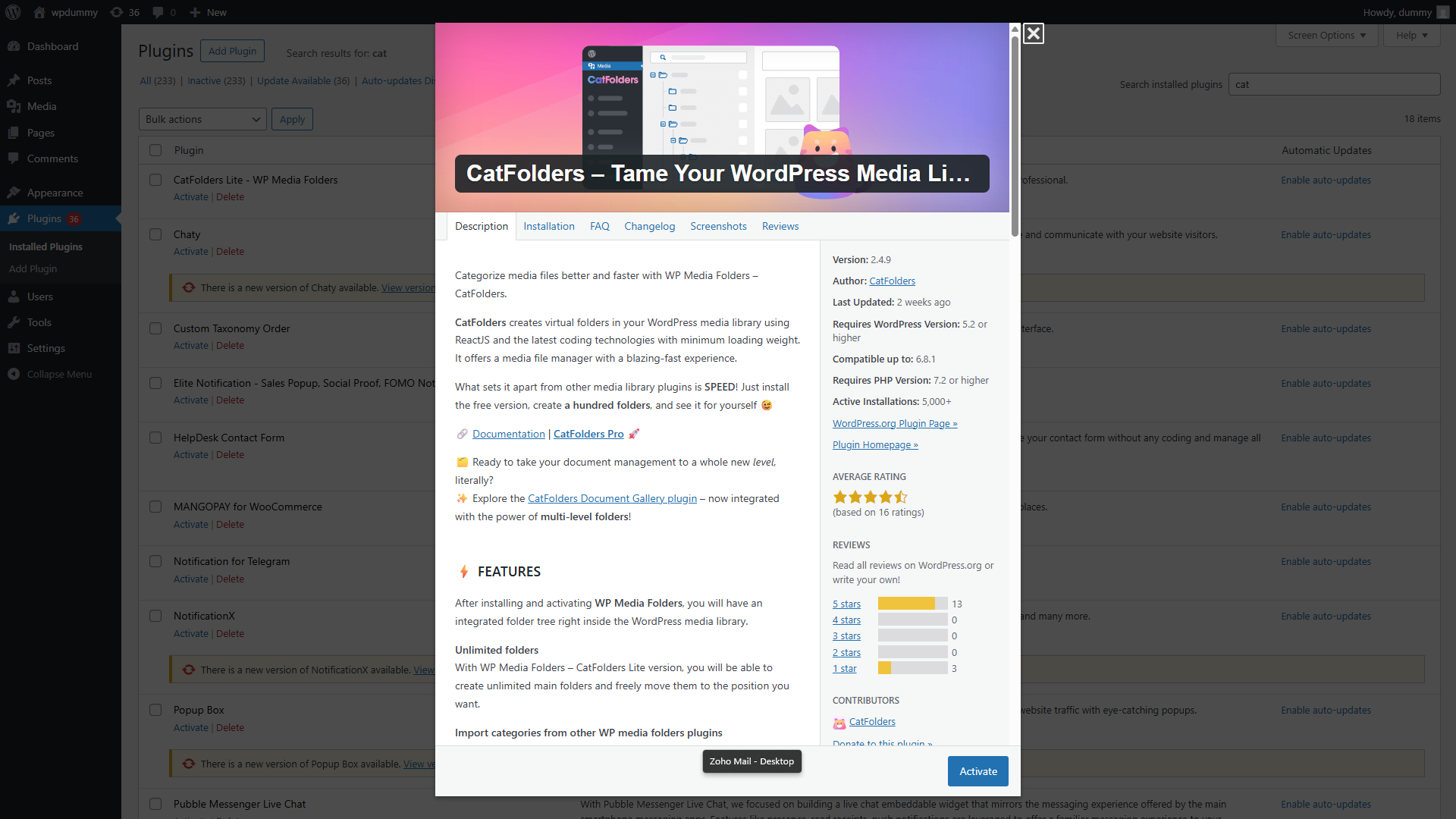Click the blue Activate button in modal

click(978, 771)
